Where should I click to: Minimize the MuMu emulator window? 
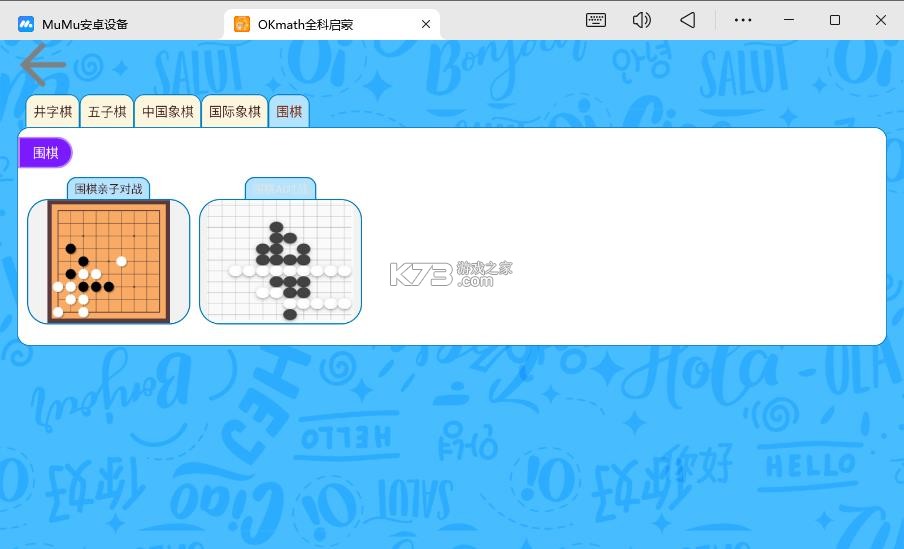click(789, 20)
